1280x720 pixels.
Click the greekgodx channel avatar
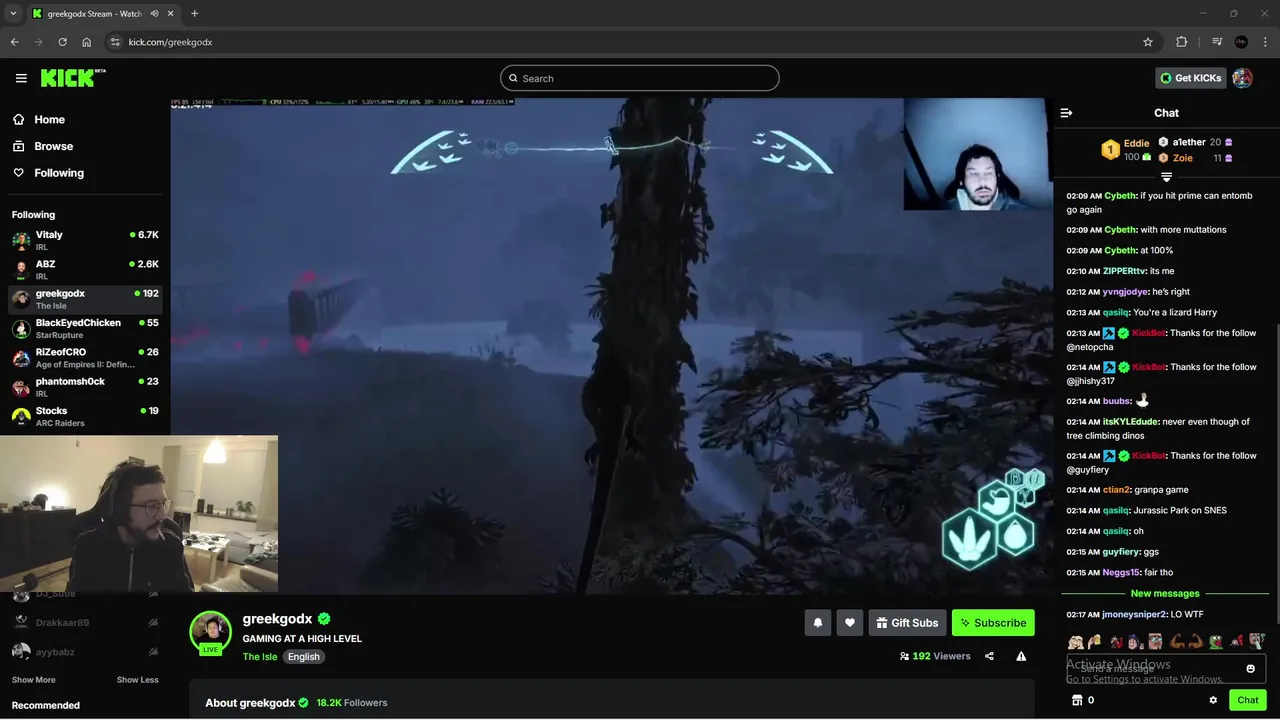click(211, 632)
